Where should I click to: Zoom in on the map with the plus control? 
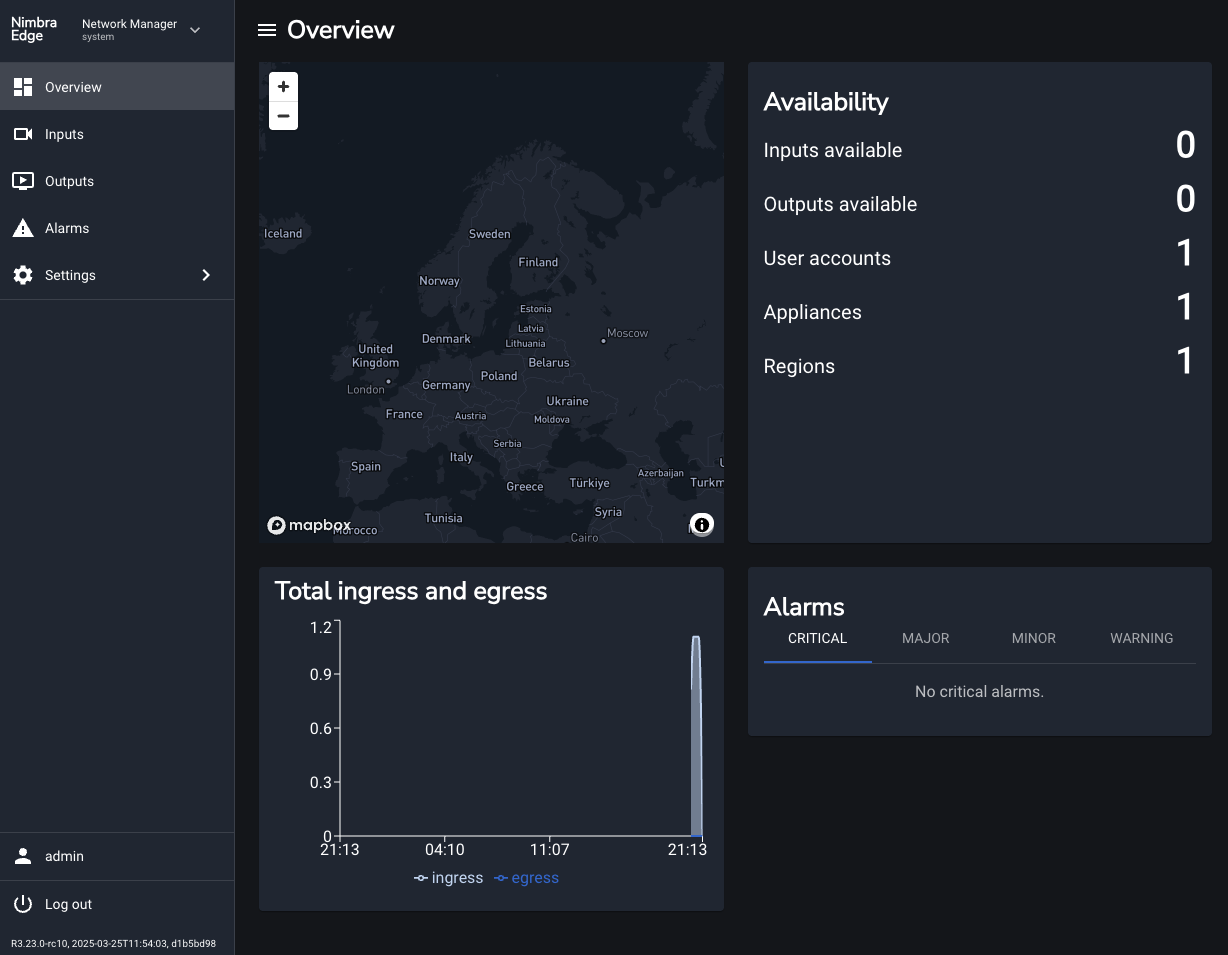283,87
